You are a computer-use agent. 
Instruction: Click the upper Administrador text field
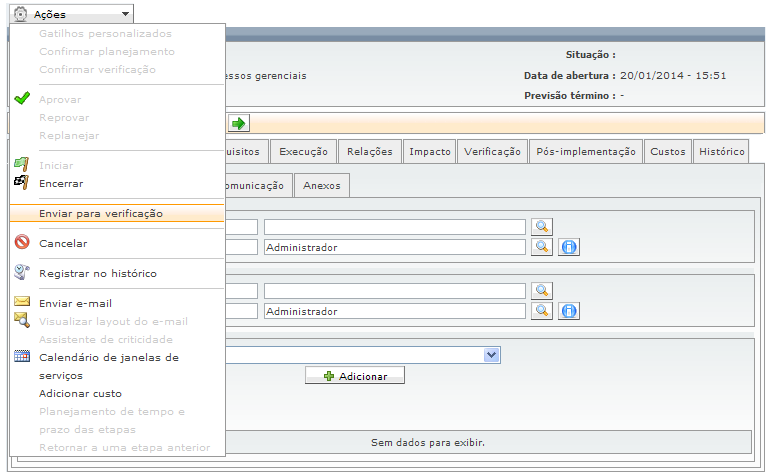pyautogui.click(x=394, y=247)
